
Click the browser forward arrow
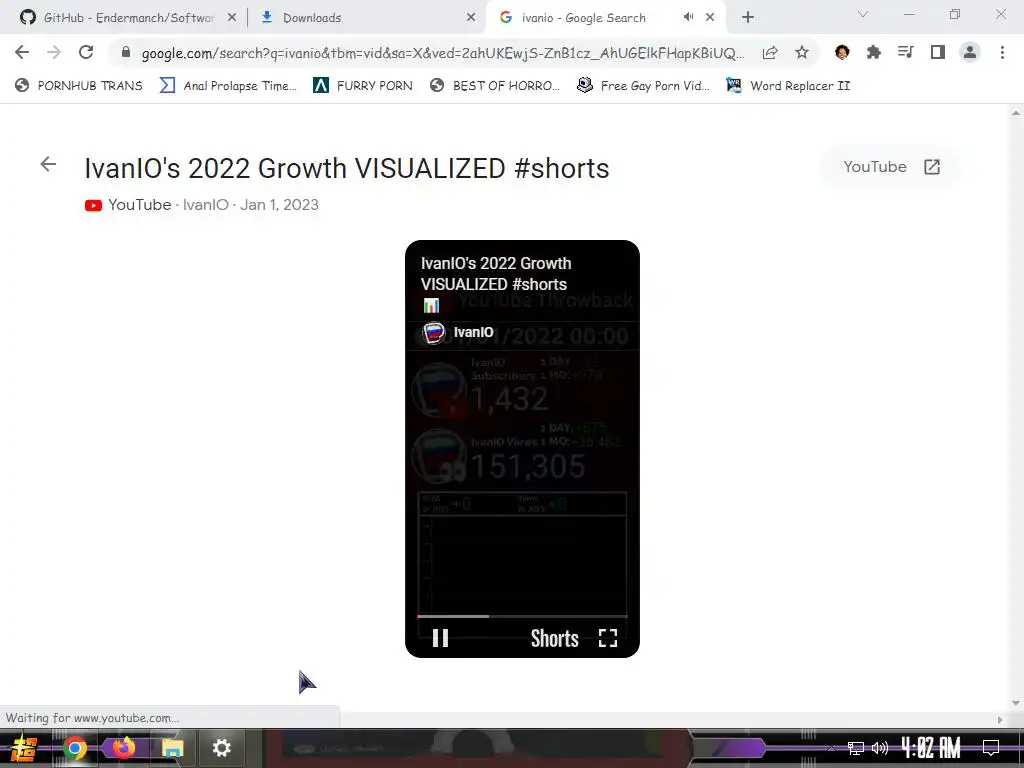click(x=54, y=52)
